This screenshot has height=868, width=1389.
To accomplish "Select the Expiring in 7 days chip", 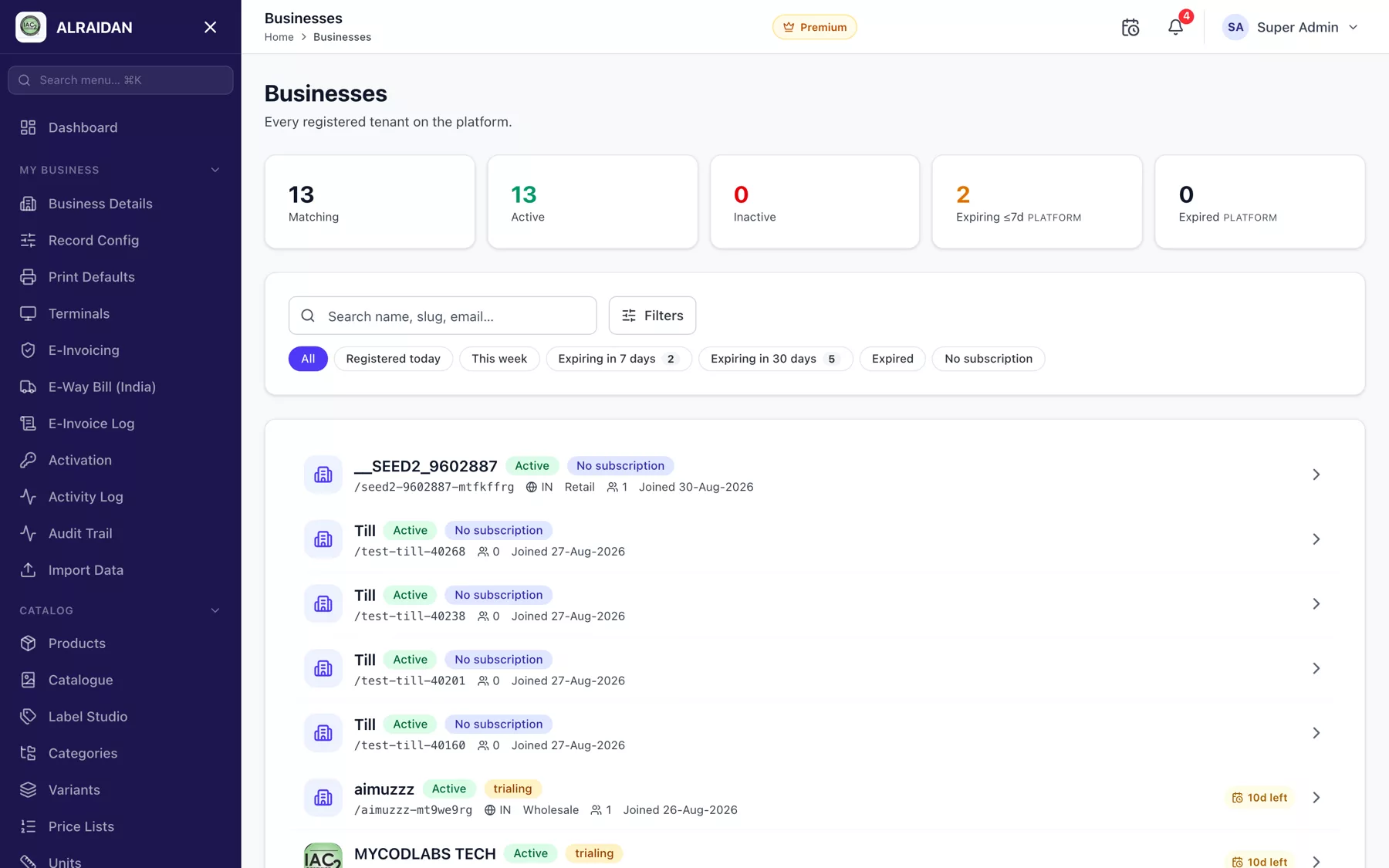I will (x=619, y=359).
